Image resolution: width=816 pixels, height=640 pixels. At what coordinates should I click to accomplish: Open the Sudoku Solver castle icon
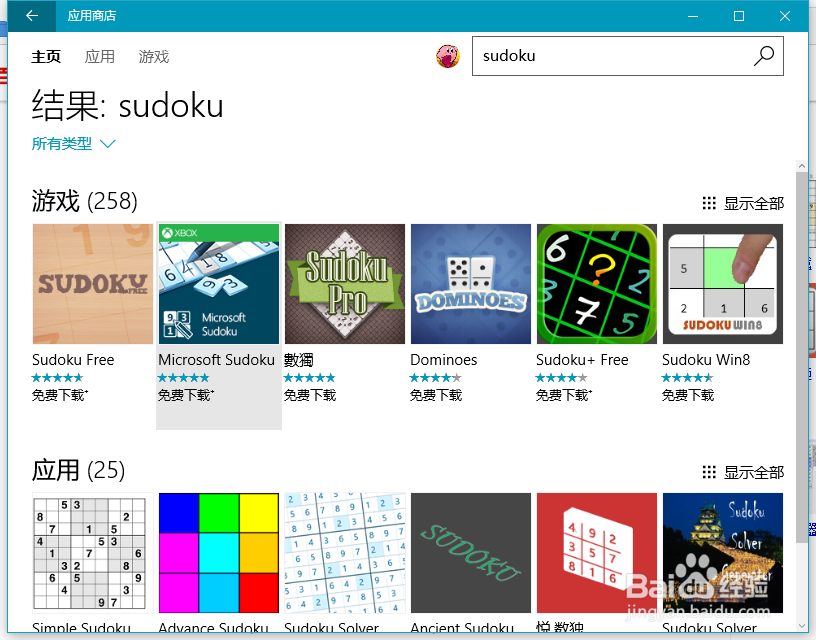pos(723,553)
